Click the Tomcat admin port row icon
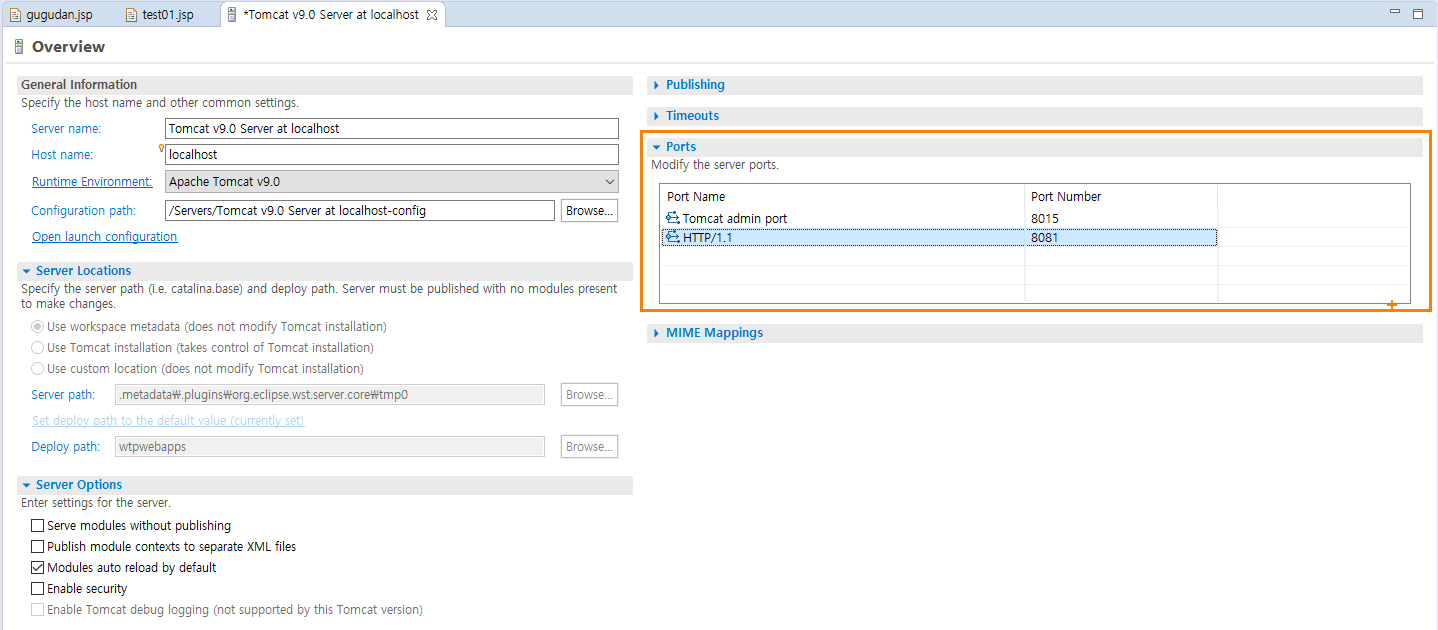Screen dimensions: 1438x630 point(673,218)
